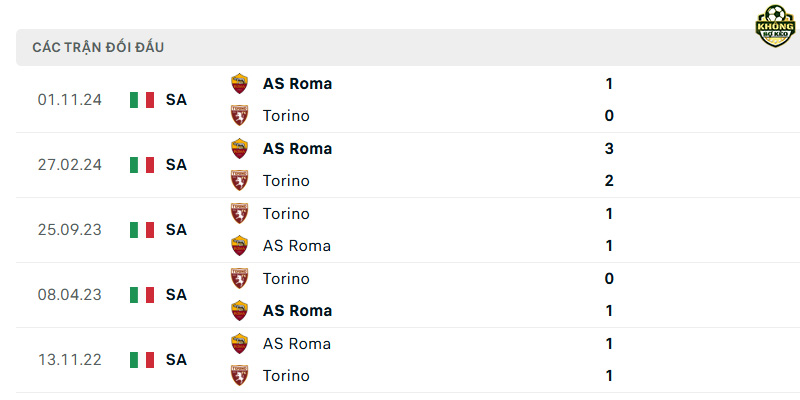Select score 3 for AS Roma 27.02.24

(609, 148)
